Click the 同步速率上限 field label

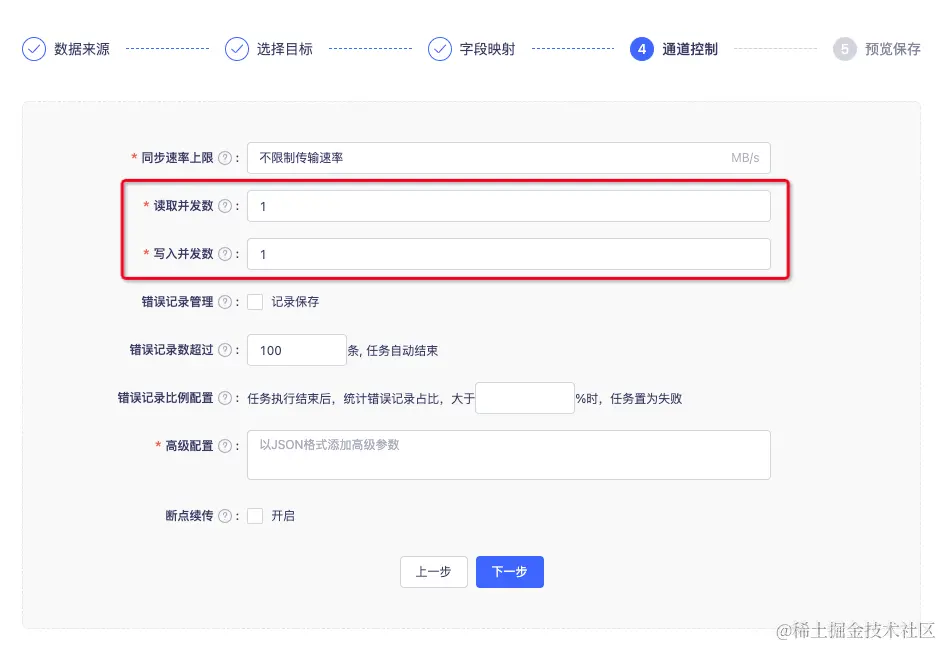(177, 158)
